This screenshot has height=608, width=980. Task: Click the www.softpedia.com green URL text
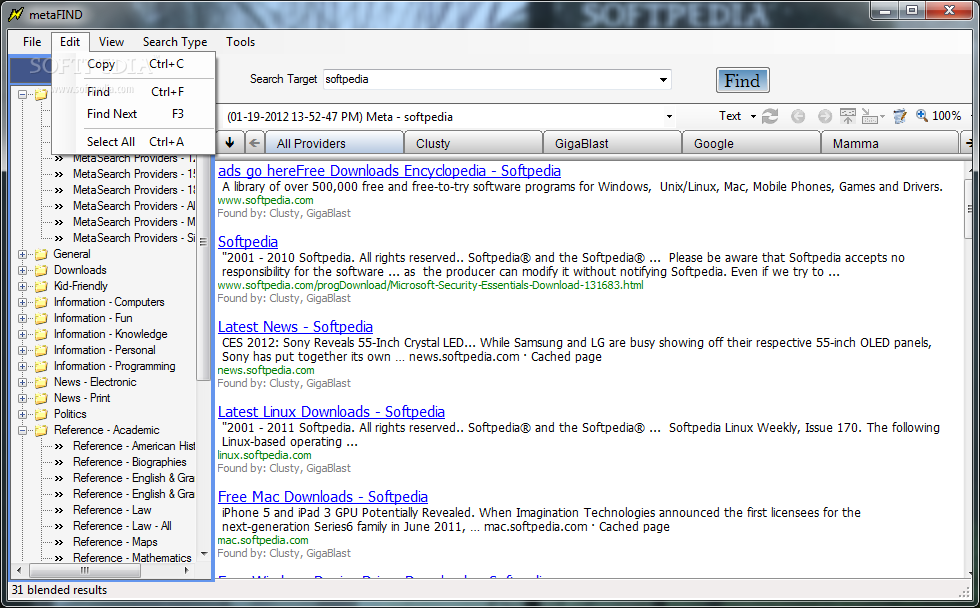pyautogui.click(x=266, y=201)
